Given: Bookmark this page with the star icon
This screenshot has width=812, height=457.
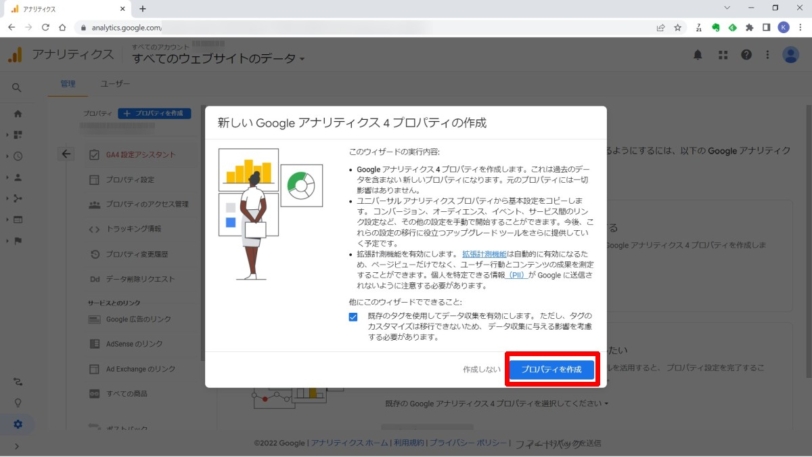Looking at the screenshot, I should [677, 27].
